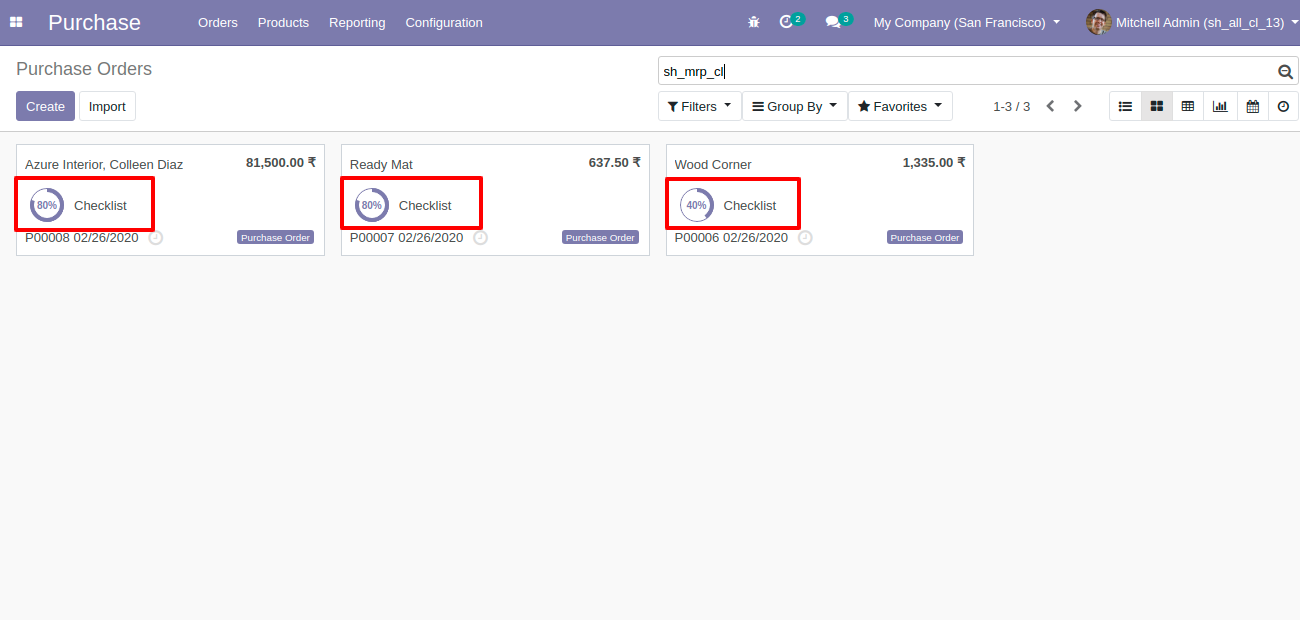The width and height of the screenshot is (1300, 620).
Task: Go to next page arrow
Action: [x=1077, y=106]
